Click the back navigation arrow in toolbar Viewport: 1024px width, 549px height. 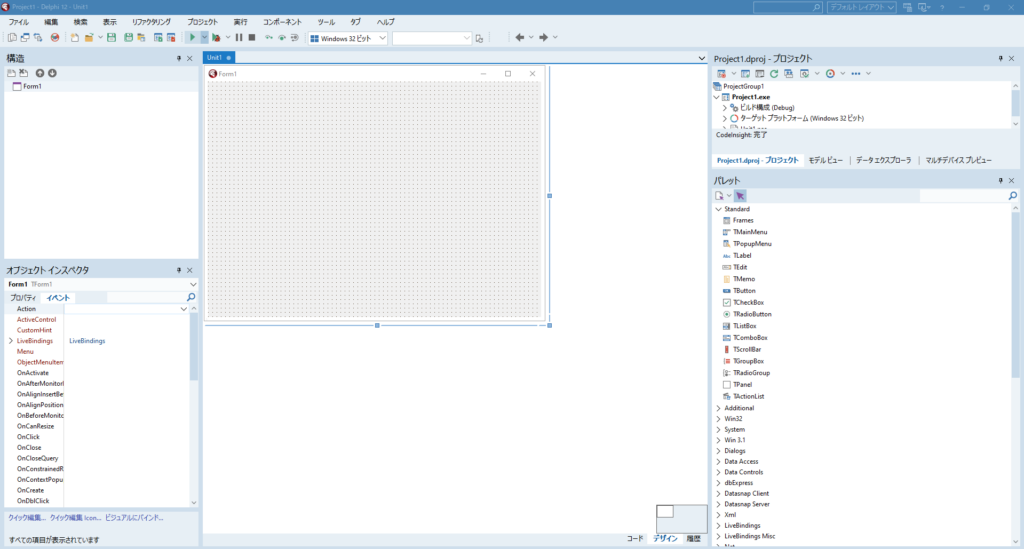pyautogui.click(x=519, y=38)
